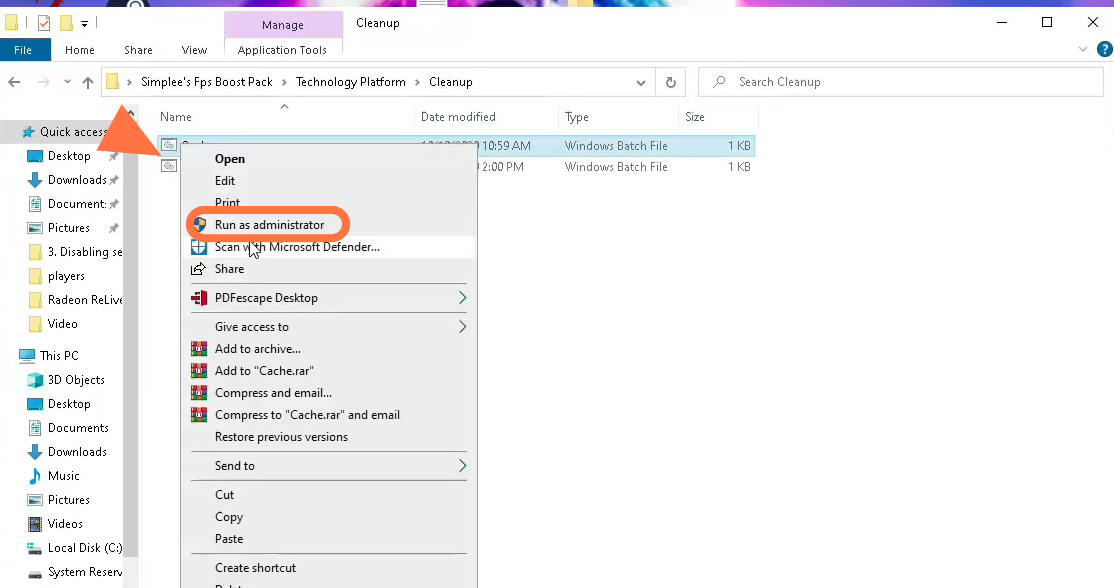Open the Music folder in sidebar
The width and height of the screenshot is (1114, 588).
(64, 476)
